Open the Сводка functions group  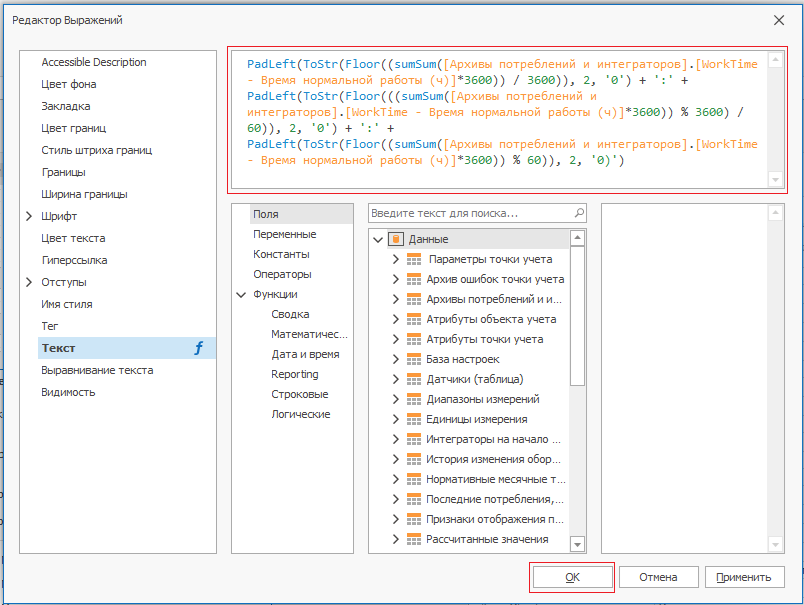coord(290,314)
